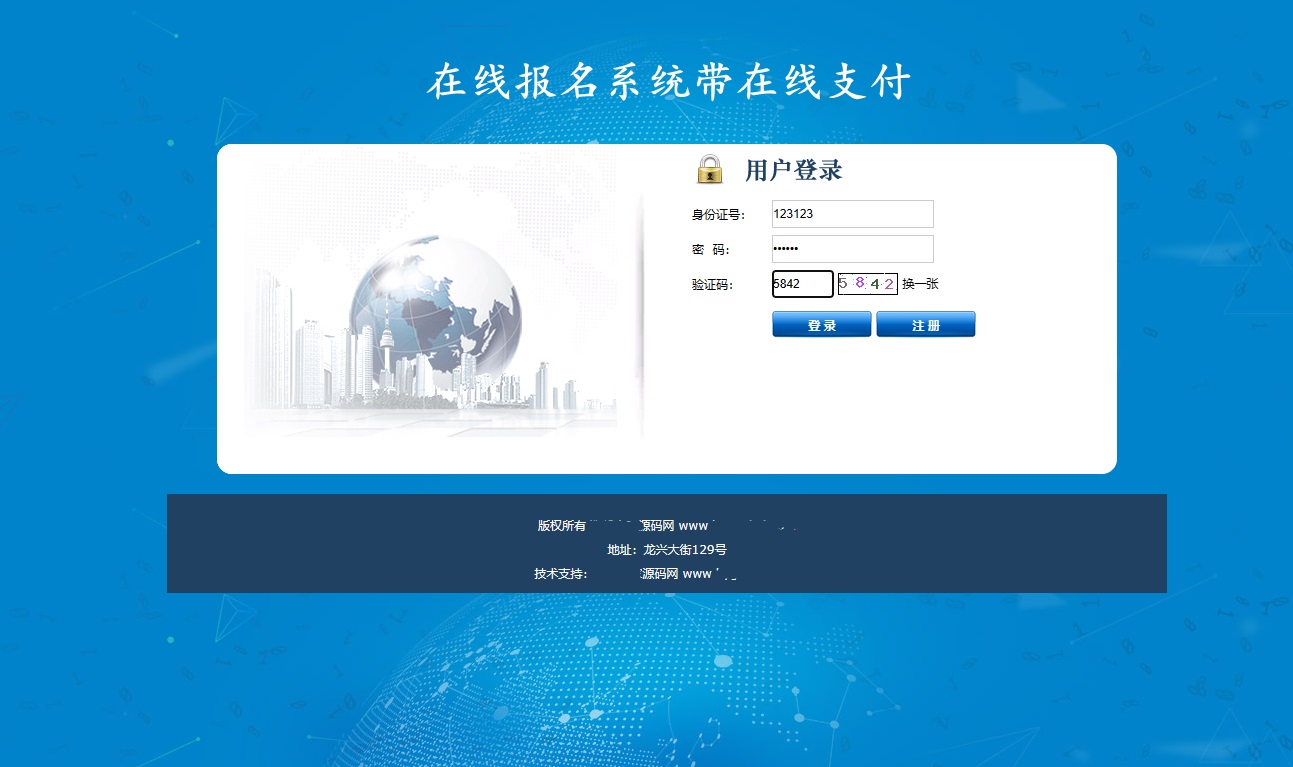Open the 源码网 link after 技术支持
This screenshot has width=1293, height=767.
click(x=659, y=574)
